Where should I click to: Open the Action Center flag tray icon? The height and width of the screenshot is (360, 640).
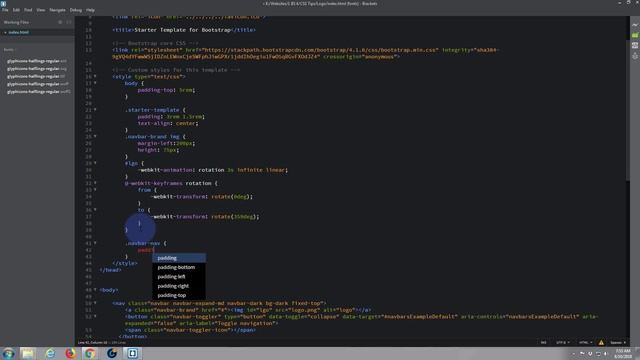tap(582, 354)
